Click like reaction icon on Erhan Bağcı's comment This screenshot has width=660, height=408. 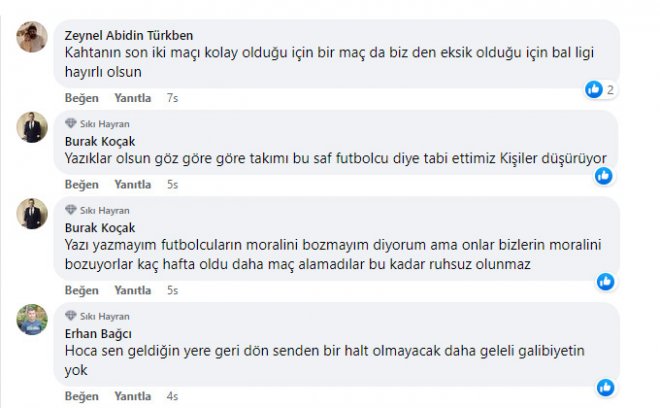[604, 388]
